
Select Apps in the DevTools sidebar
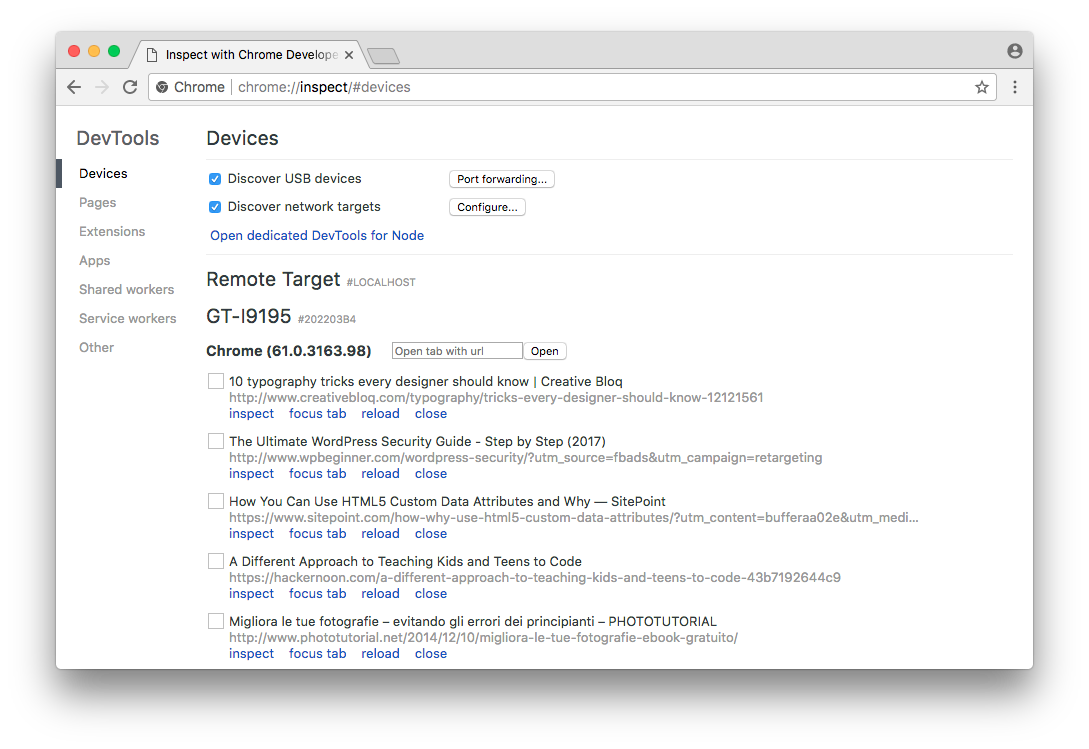(94, 261)
